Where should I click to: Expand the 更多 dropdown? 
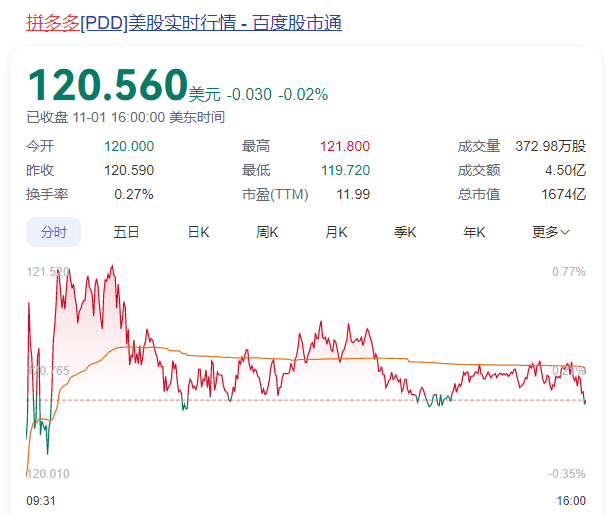click(x=551, y=232)
